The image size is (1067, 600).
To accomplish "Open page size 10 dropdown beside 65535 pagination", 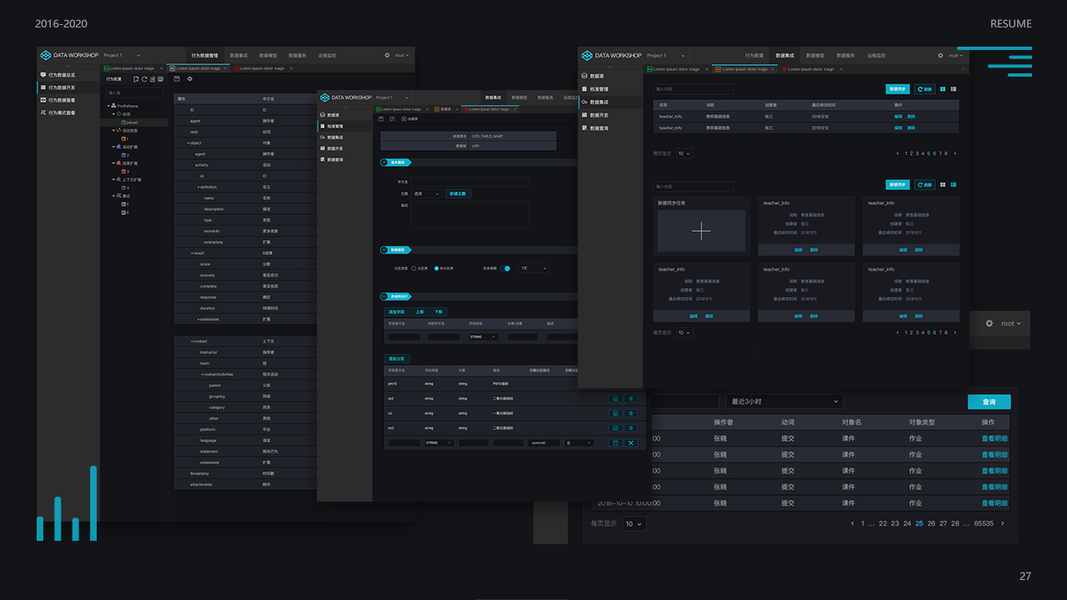I will 634,524.
